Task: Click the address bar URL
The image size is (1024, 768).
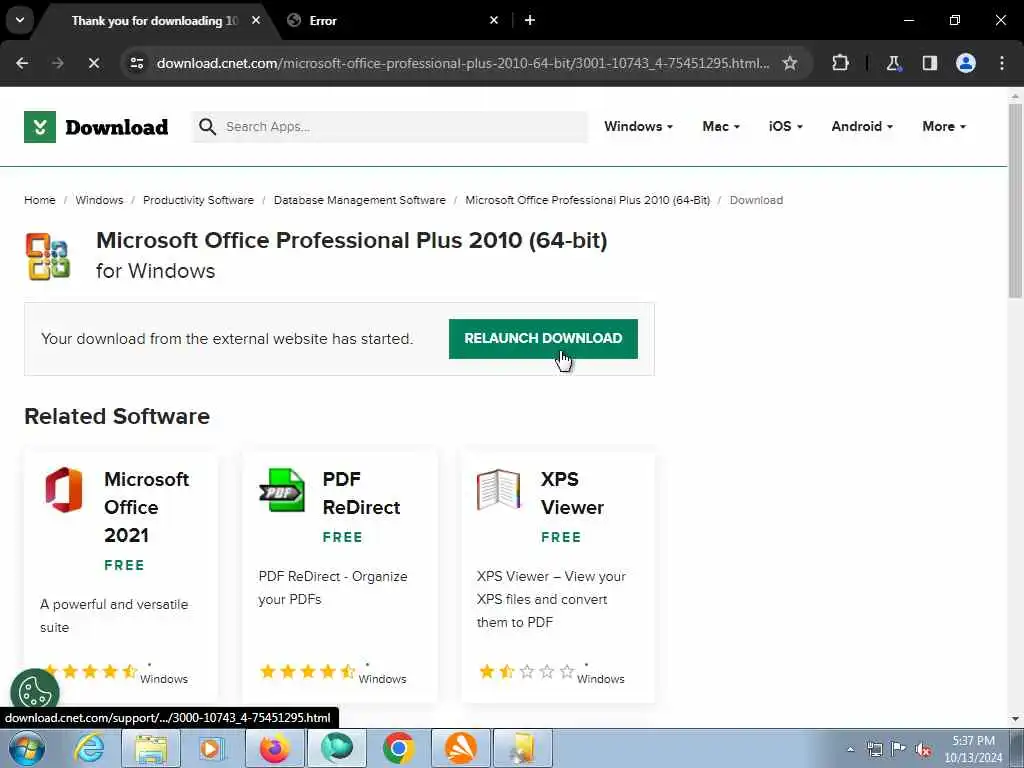Action: 462,63
